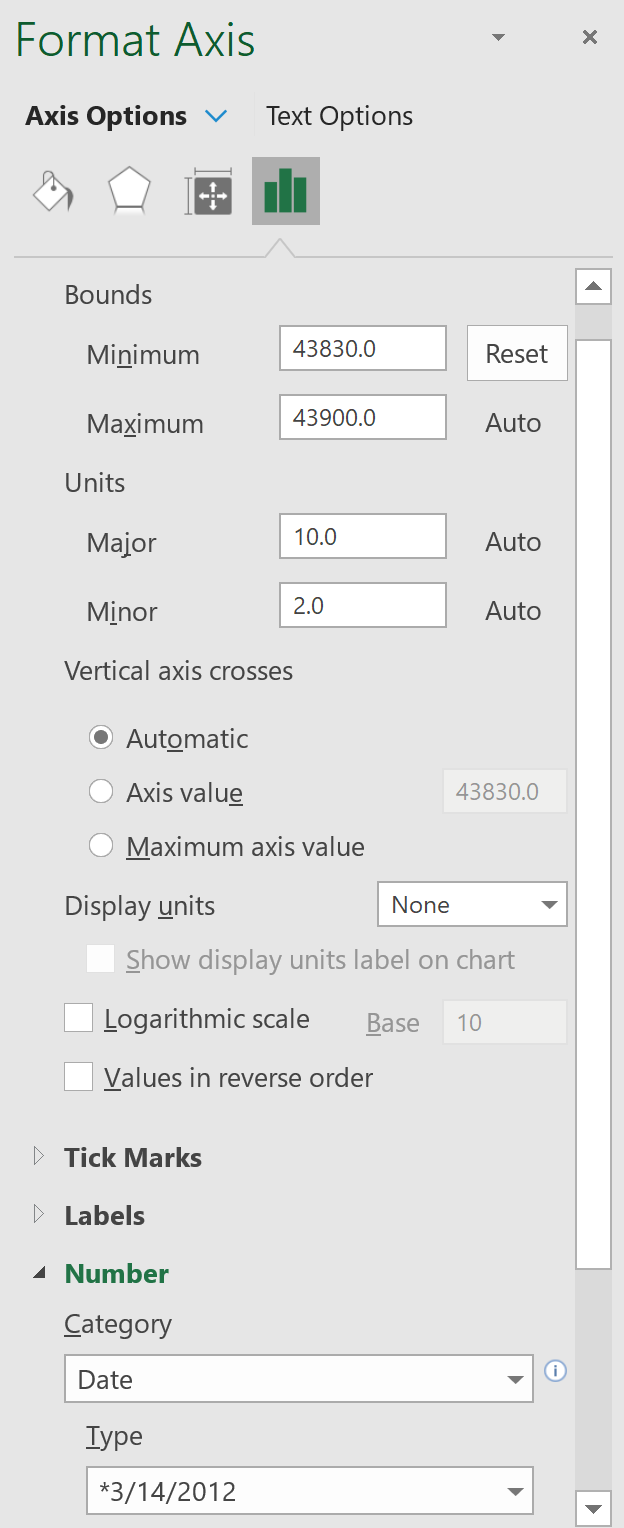Click the Reset button for Minimum
Image resolution: width=624 pixels, height=1528 pixels.
(516, 354)
